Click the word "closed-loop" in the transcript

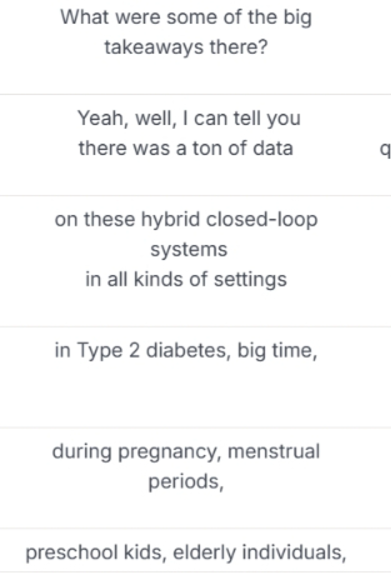click(262, 220)
